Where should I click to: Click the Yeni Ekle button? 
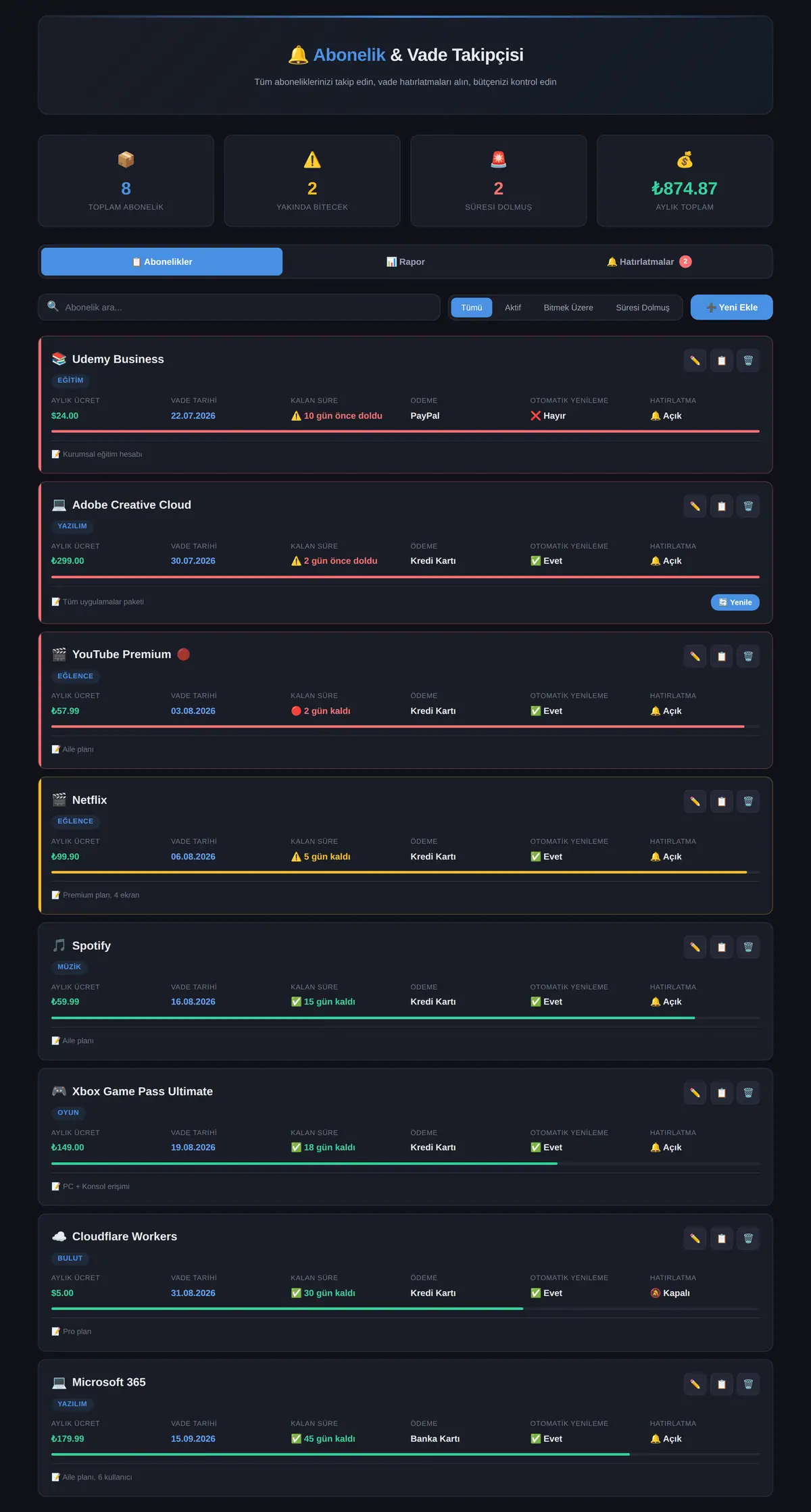[731, 307]
